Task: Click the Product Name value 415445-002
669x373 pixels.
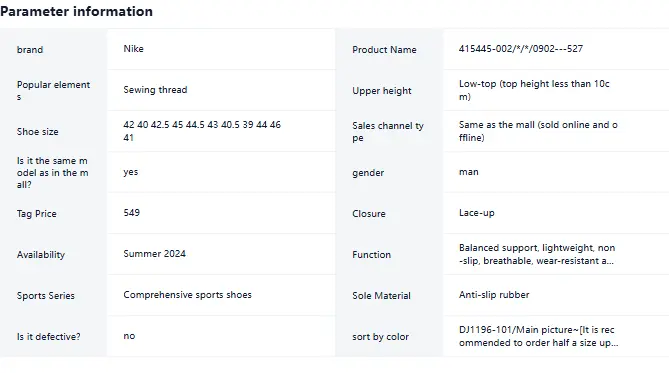Action: (521, 49)
